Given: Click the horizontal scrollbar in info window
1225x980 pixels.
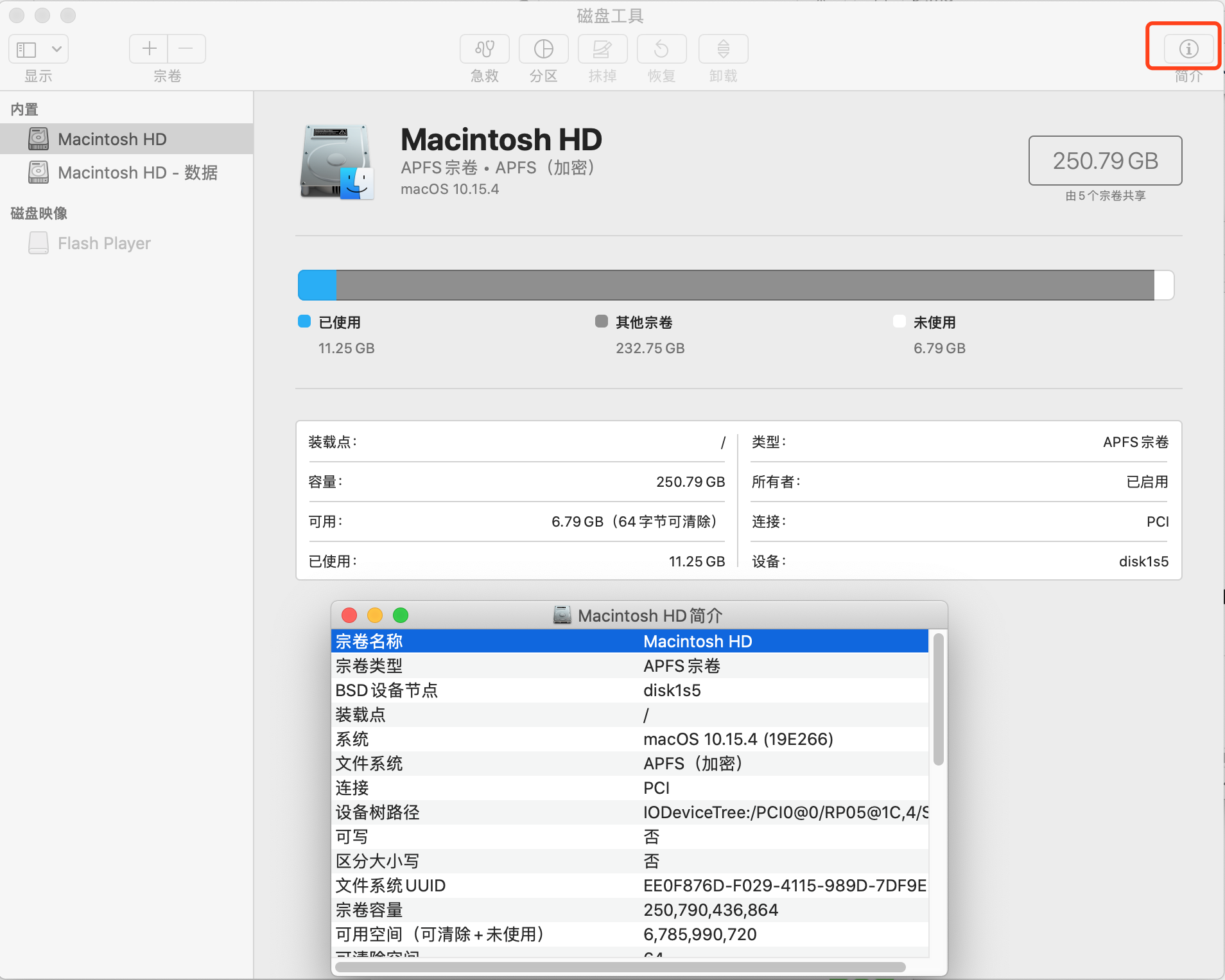Looking at the screenshot, I should pyautogui.click(x=620, y=967).
